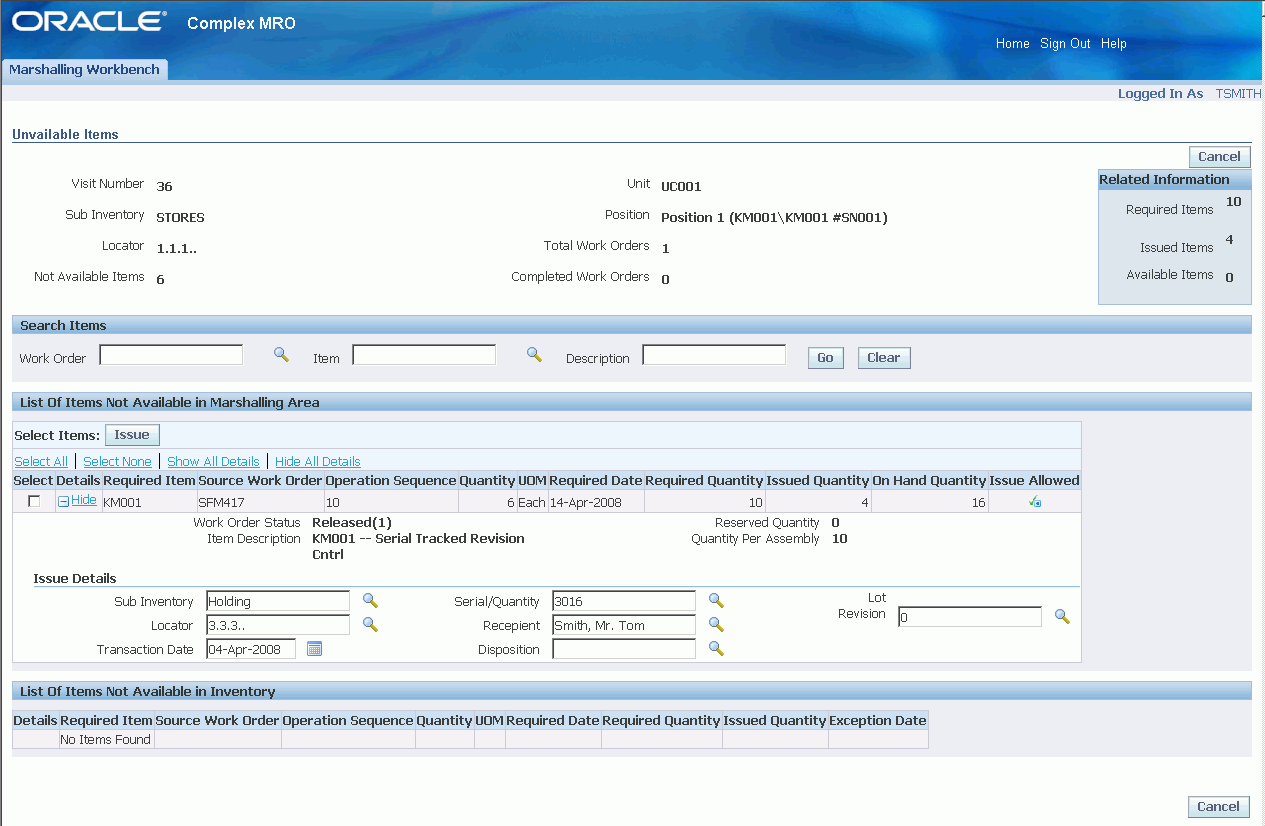Click the Transaction Date field 04-Apr-2008
The width and height of the screenshot is (1265, 826).
click(x=251, y=649)
